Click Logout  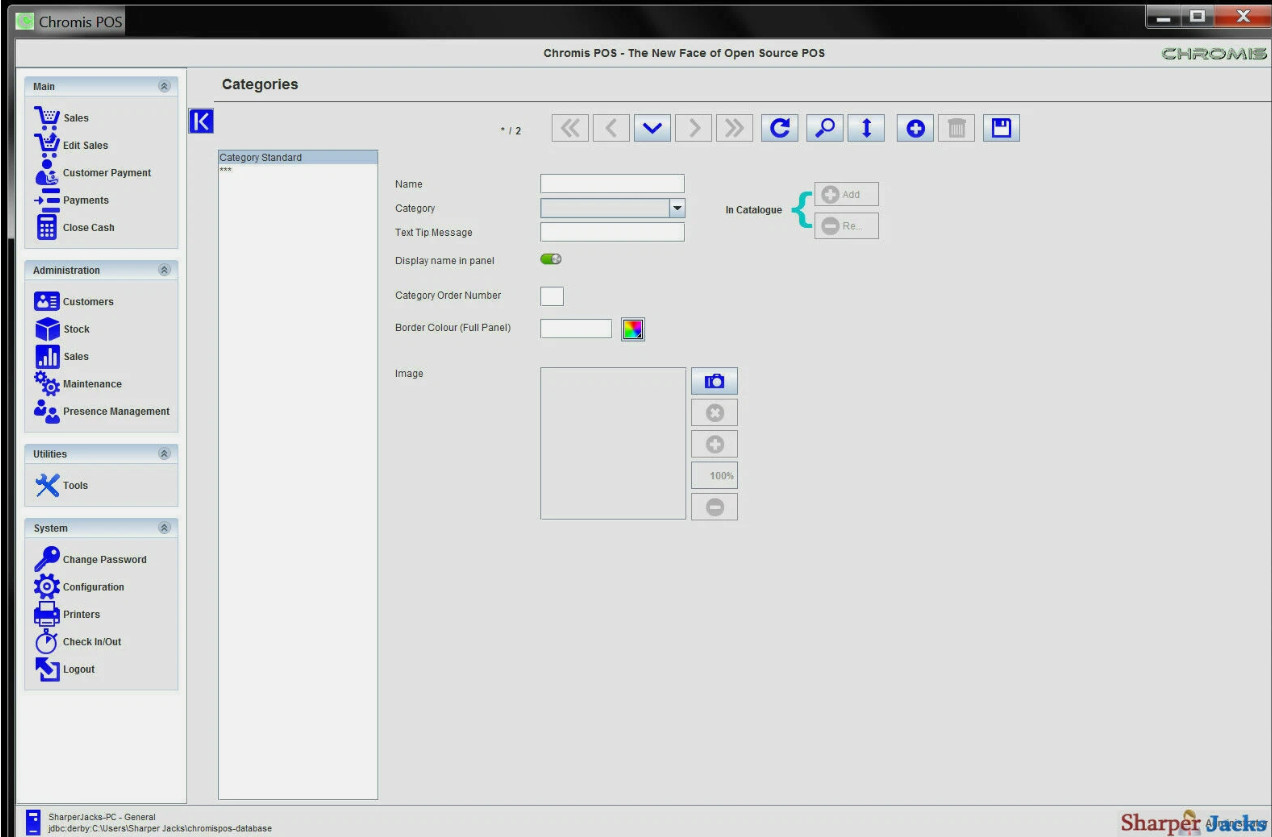point(65,669)
